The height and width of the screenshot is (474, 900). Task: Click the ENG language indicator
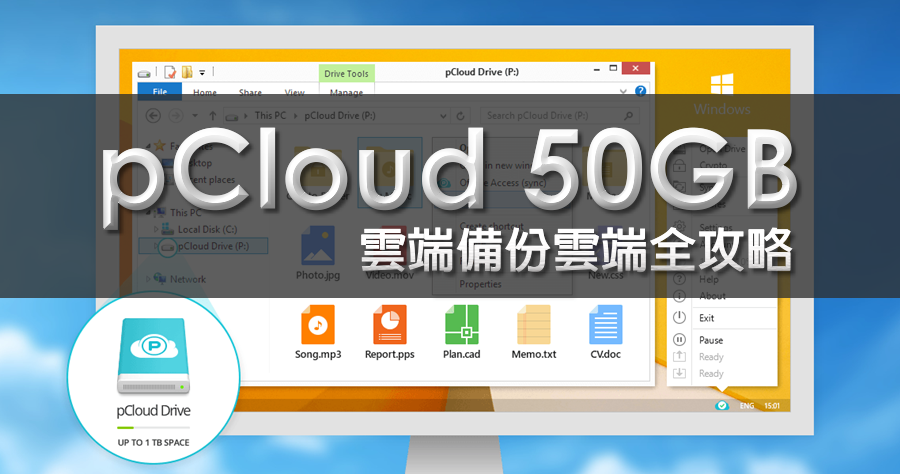(747, 406)
